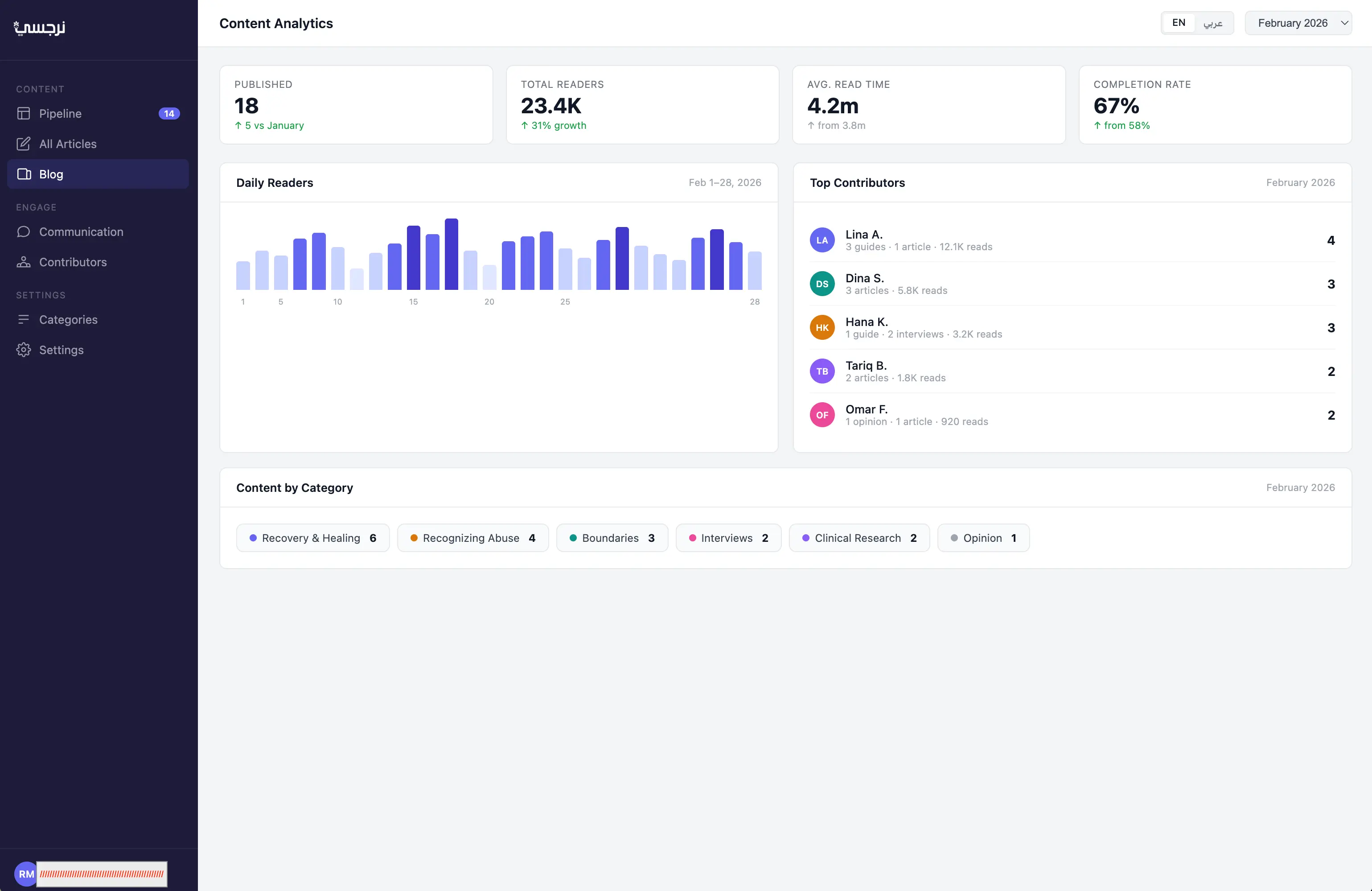Click the day 1 chart bar

coord(243,275)
